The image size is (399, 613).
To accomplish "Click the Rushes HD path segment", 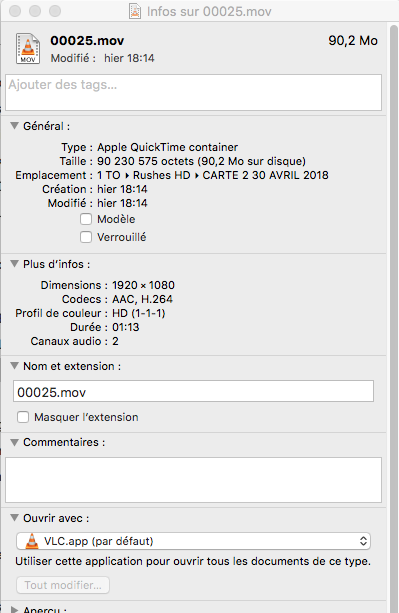I will pos(161,175).
